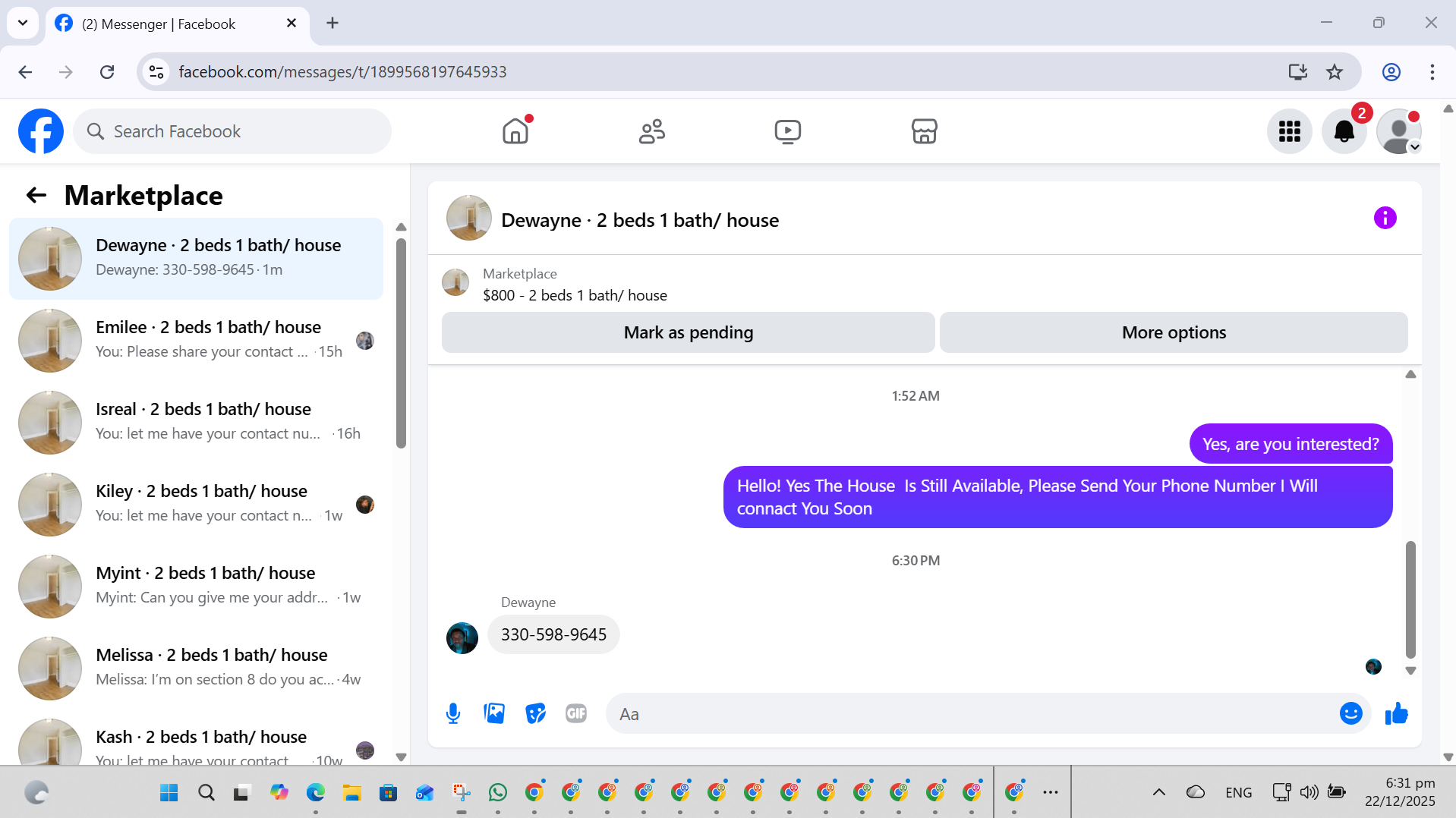Open Myint conversation in list
The width and height of the screenshot is (1456, 818).
point(196,587)
